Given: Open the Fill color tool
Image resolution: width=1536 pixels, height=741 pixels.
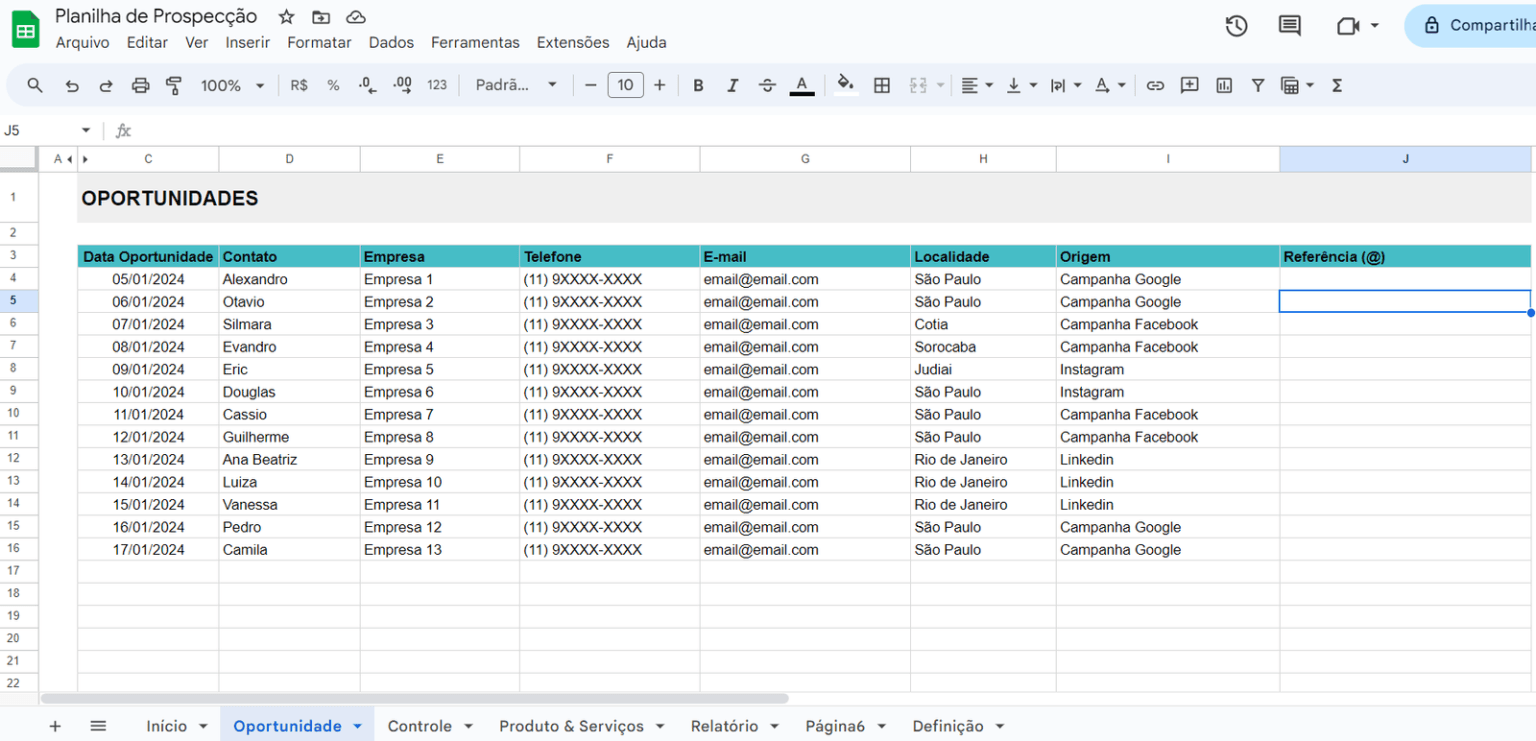Looking at the screenshot, I should (843, 85).
